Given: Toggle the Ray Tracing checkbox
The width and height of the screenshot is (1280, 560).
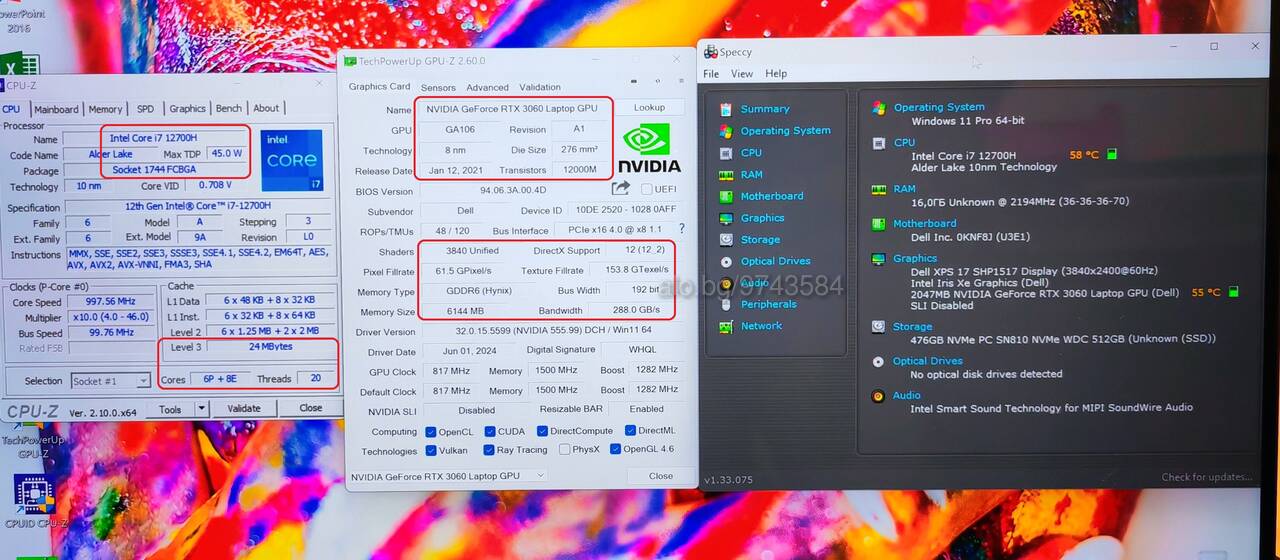Looking at the screenshot, I should point(488,450).
